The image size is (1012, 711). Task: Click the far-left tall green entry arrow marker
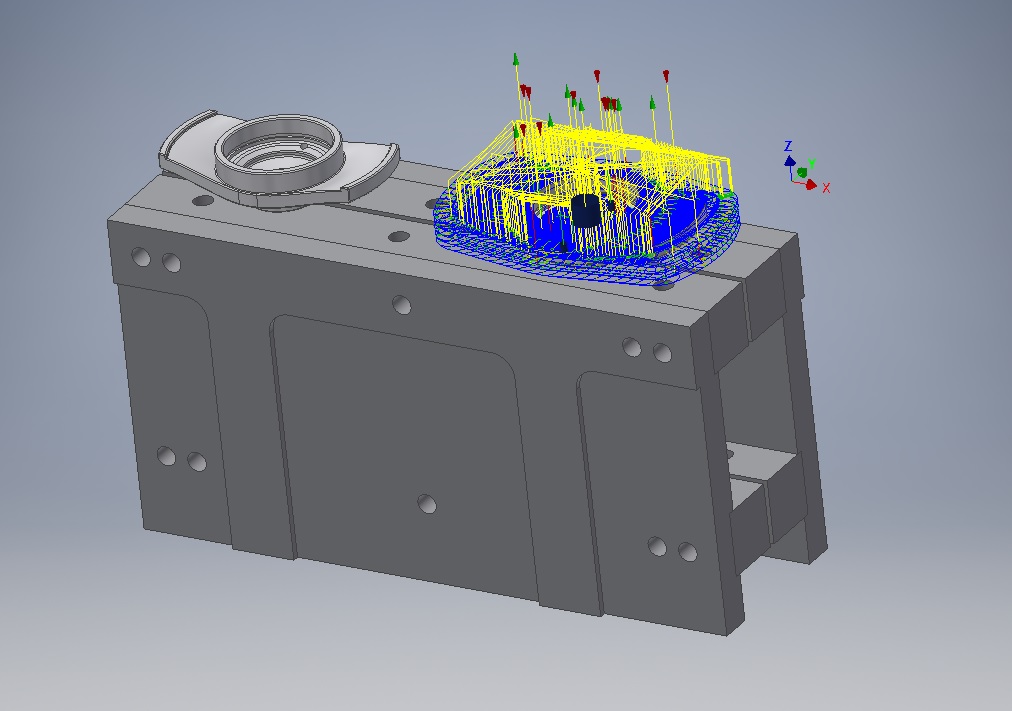coord(516,59)
